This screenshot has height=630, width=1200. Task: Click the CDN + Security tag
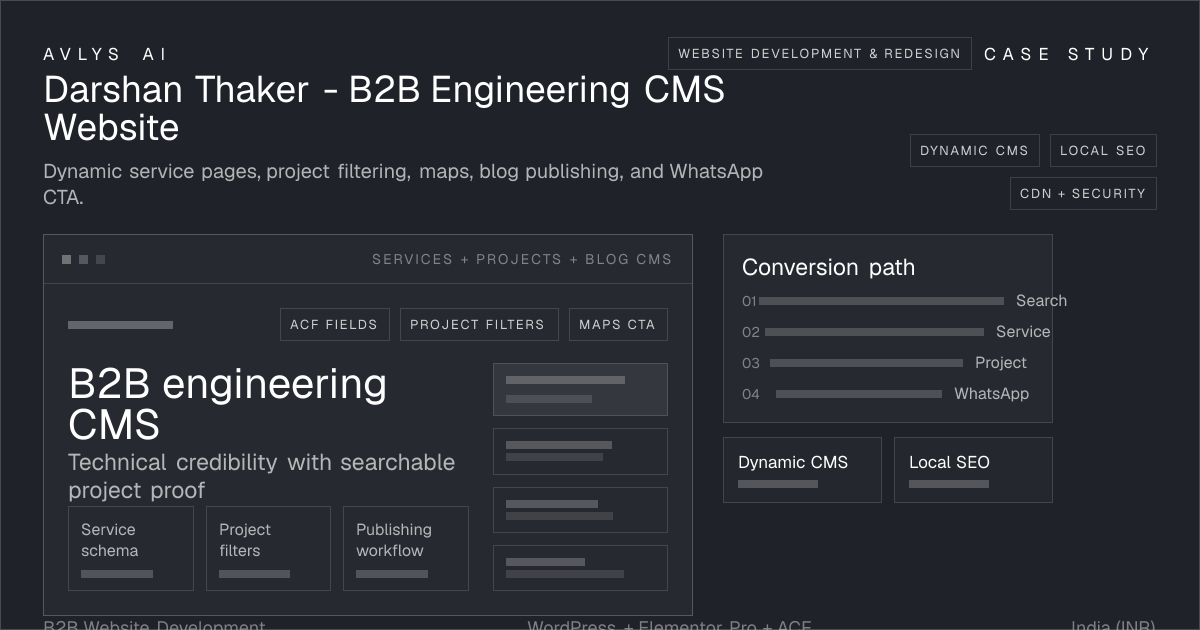point(1083,194)
